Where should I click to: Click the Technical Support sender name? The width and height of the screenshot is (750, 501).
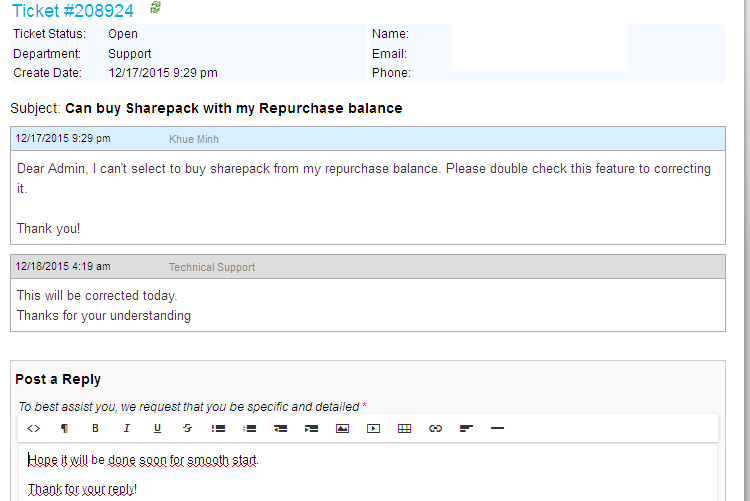pos(211,267)
